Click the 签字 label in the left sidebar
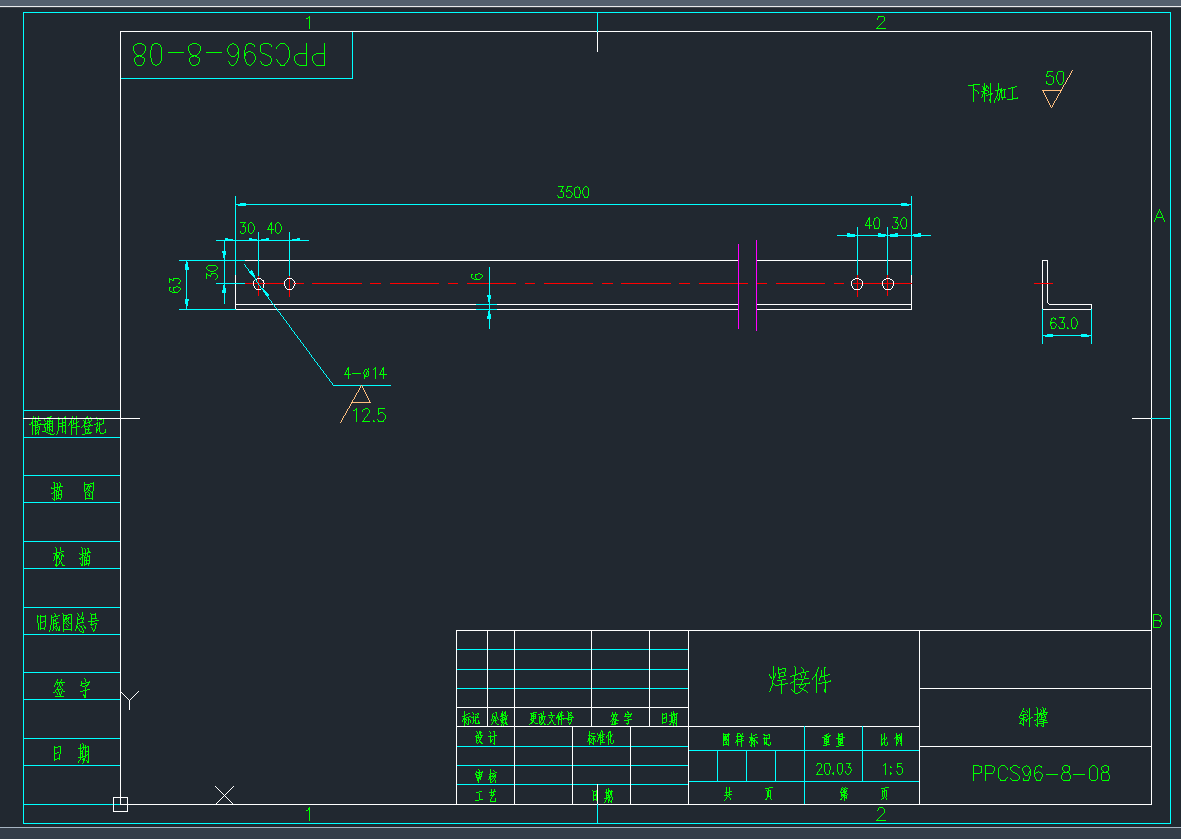 coord(72,688)
